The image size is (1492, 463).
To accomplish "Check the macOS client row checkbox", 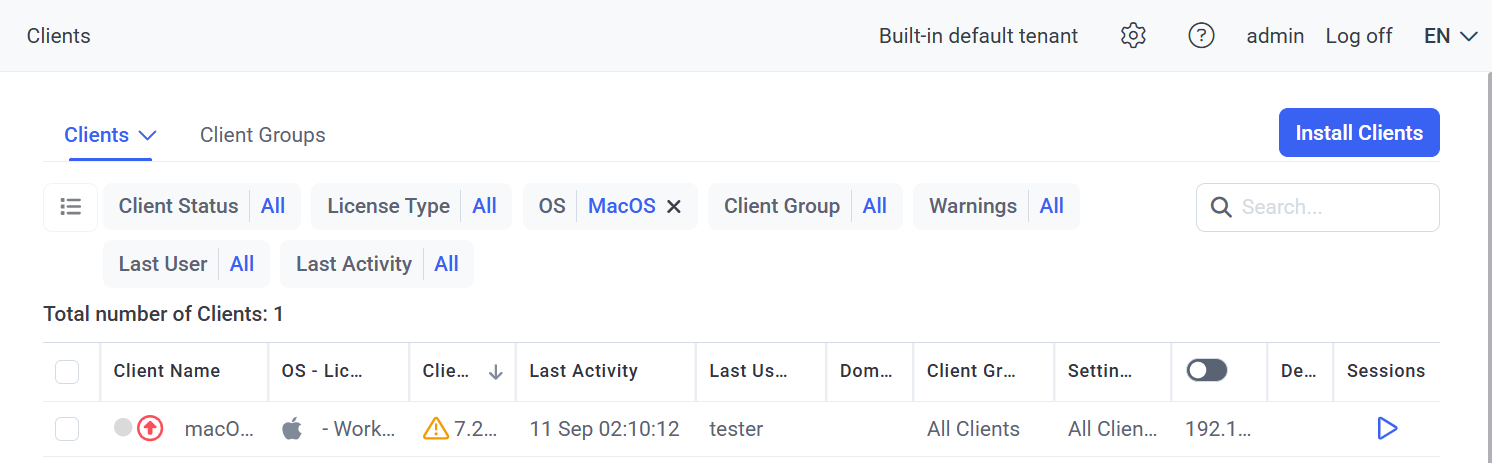I will coord(67,429).
